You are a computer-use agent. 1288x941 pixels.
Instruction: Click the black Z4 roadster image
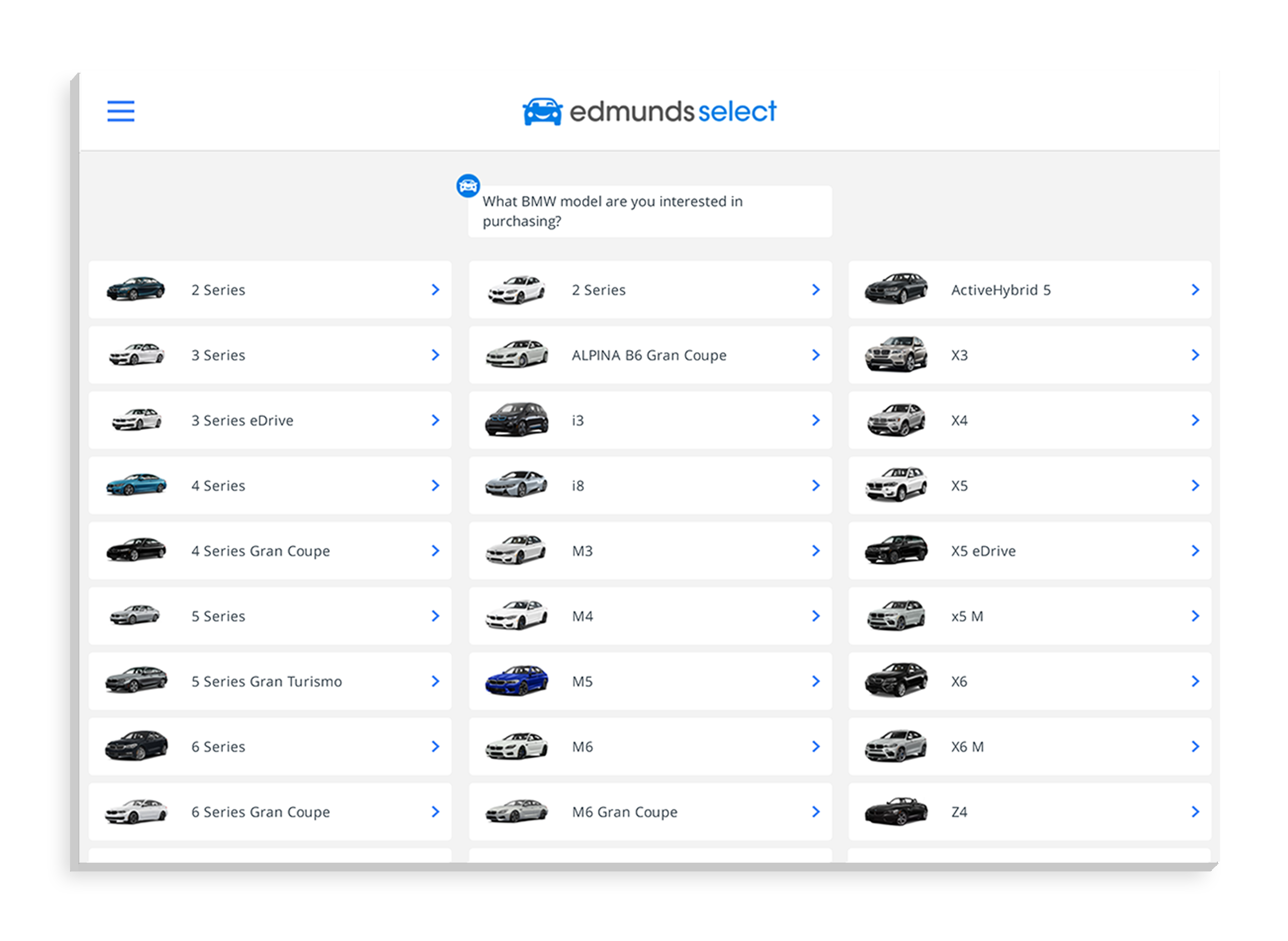[896, 811]
